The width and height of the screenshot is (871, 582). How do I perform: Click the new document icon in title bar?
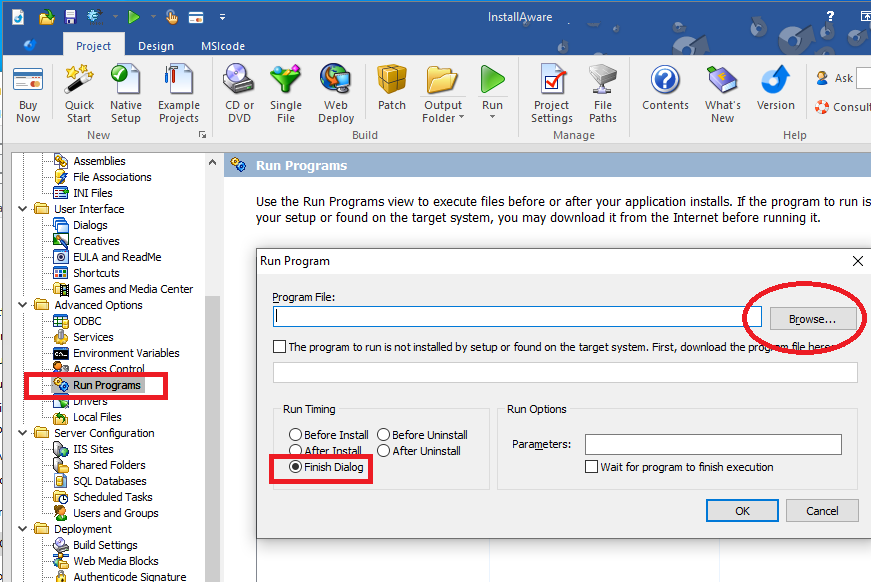pyautogui.click(x=18, y=17)
